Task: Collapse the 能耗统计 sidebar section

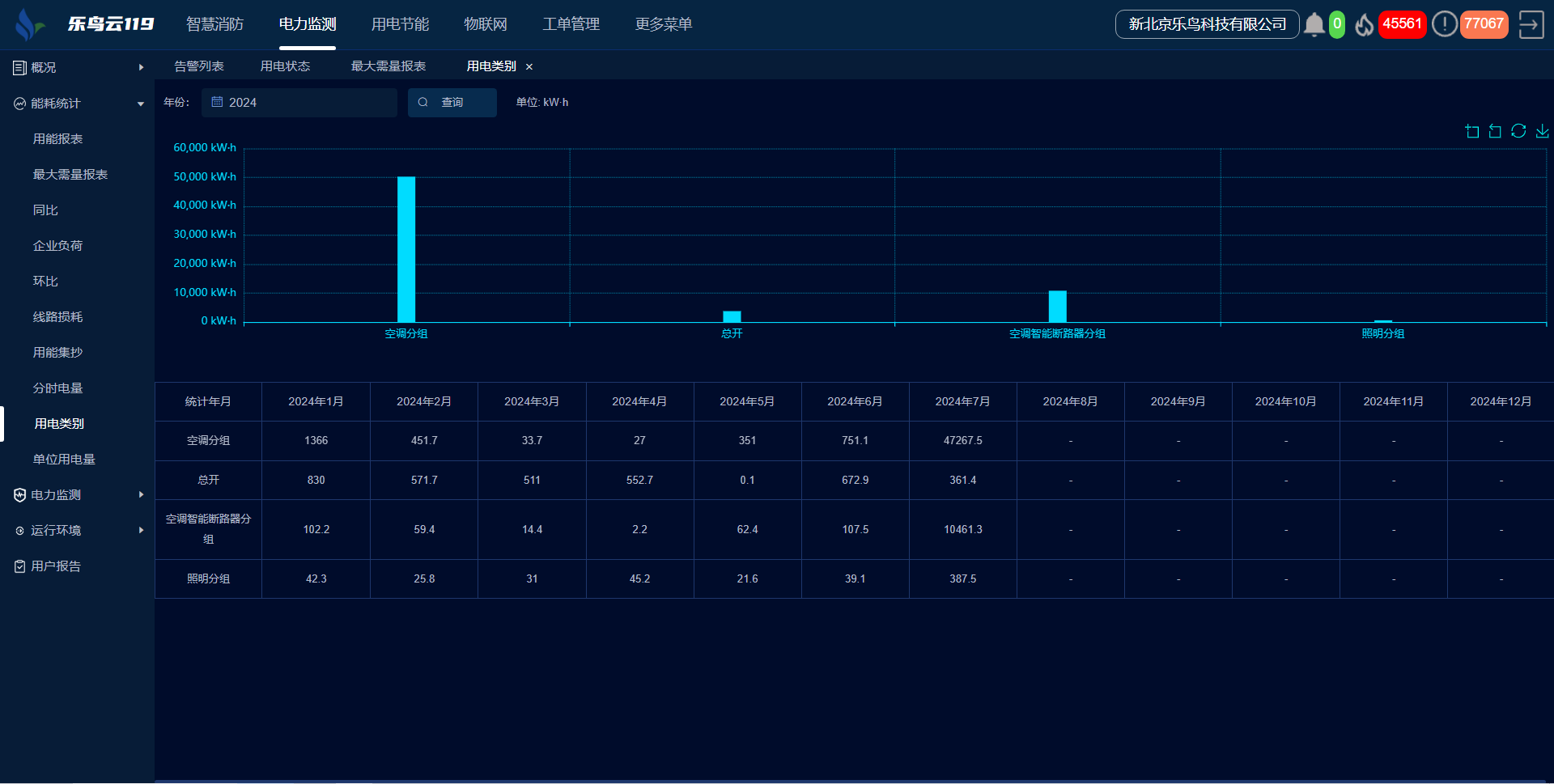Action: pos(77,104)
